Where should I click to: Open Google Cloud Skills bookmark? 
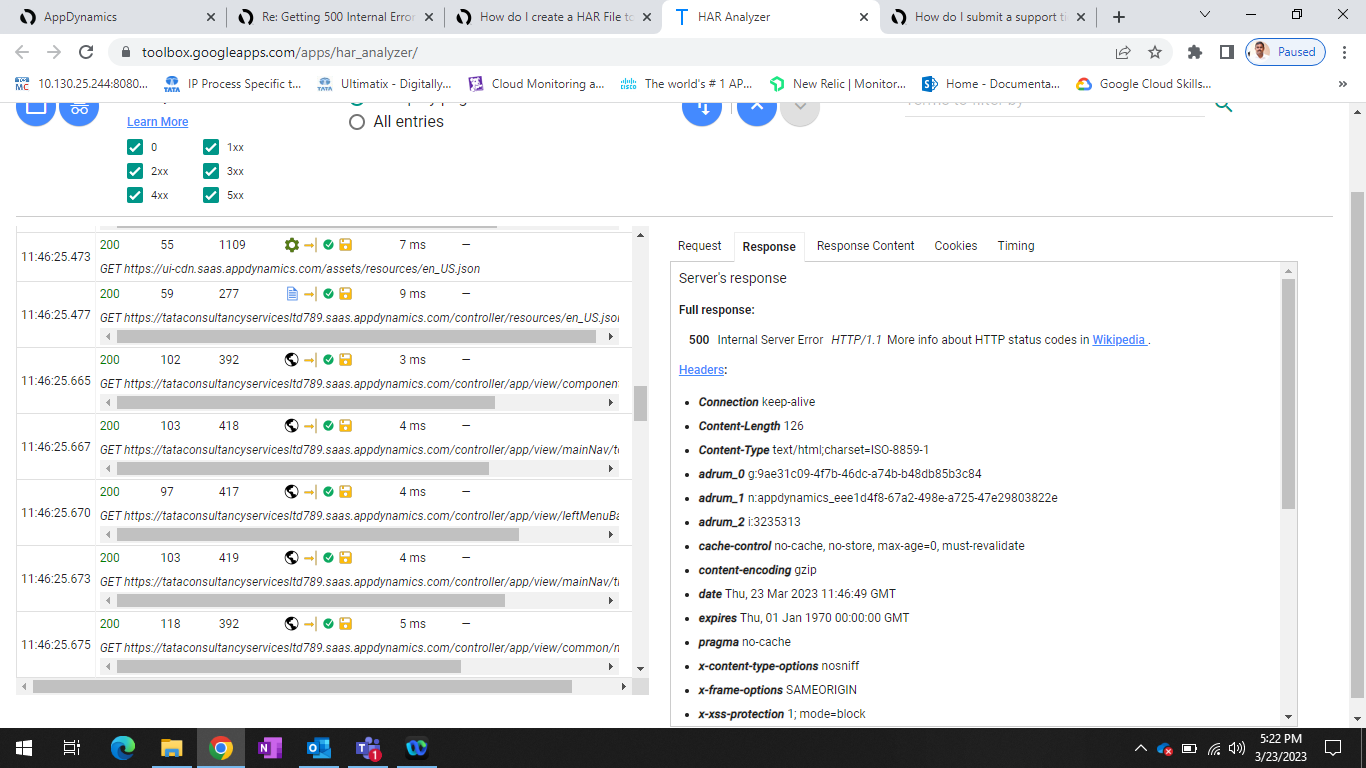coord(1144,84)
